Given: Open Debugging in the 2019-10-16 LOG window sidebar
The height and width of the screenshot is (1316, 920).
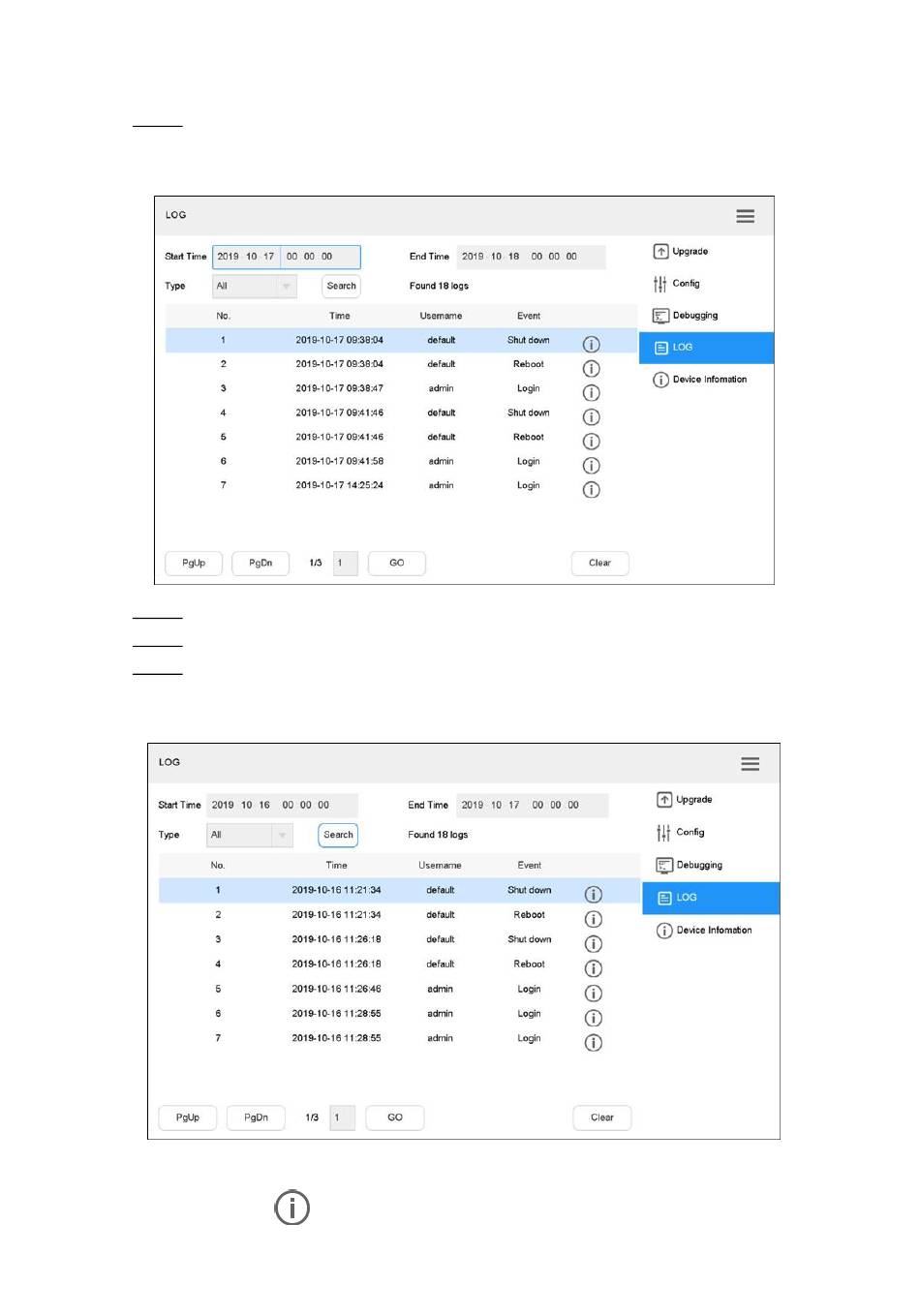Looking at the screenshot, I should (690, 866).
